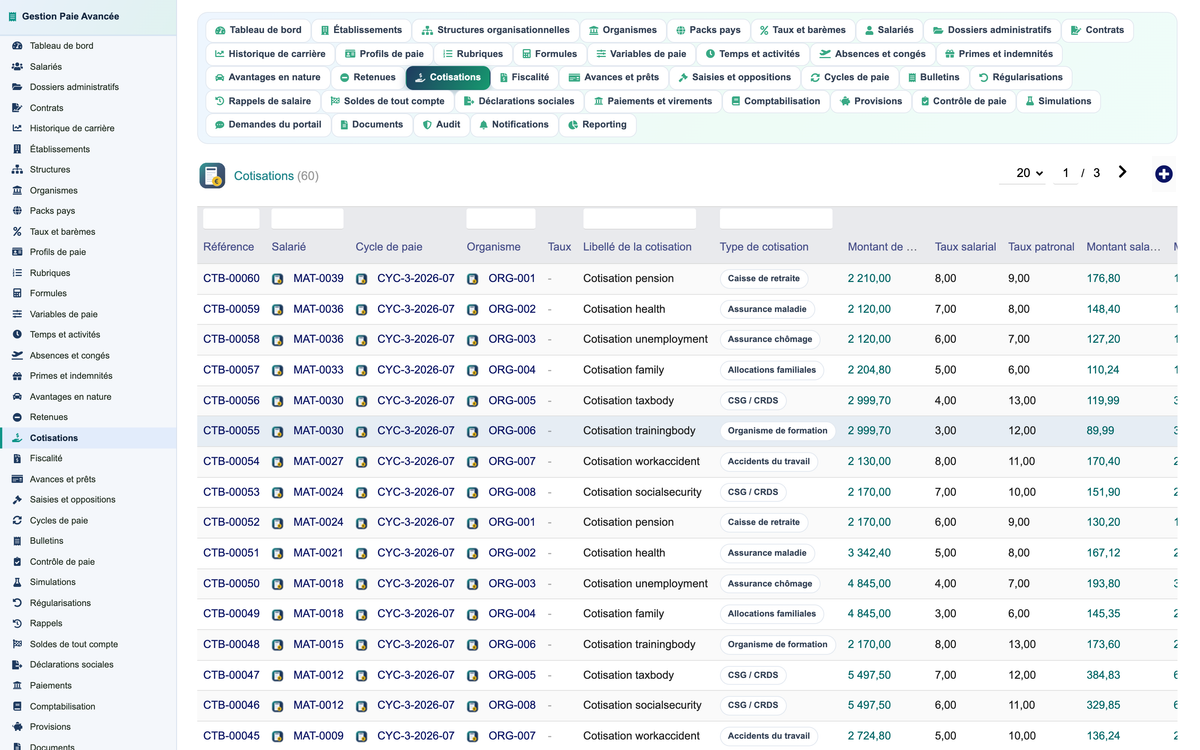Click Profils de paie icon in sidebar
The image size is (1200, 750).
(x=17, y=252)
